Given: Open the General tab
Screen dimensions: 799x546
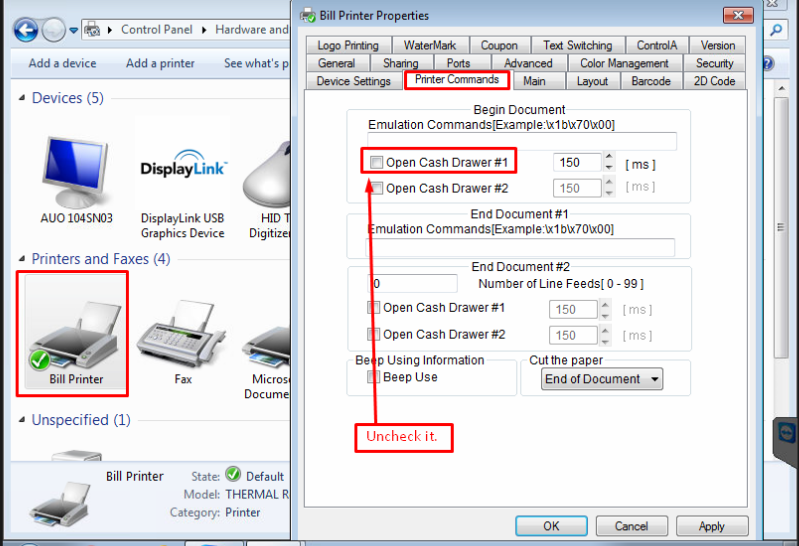Looking at the screenshot, I should click(337, 63).
